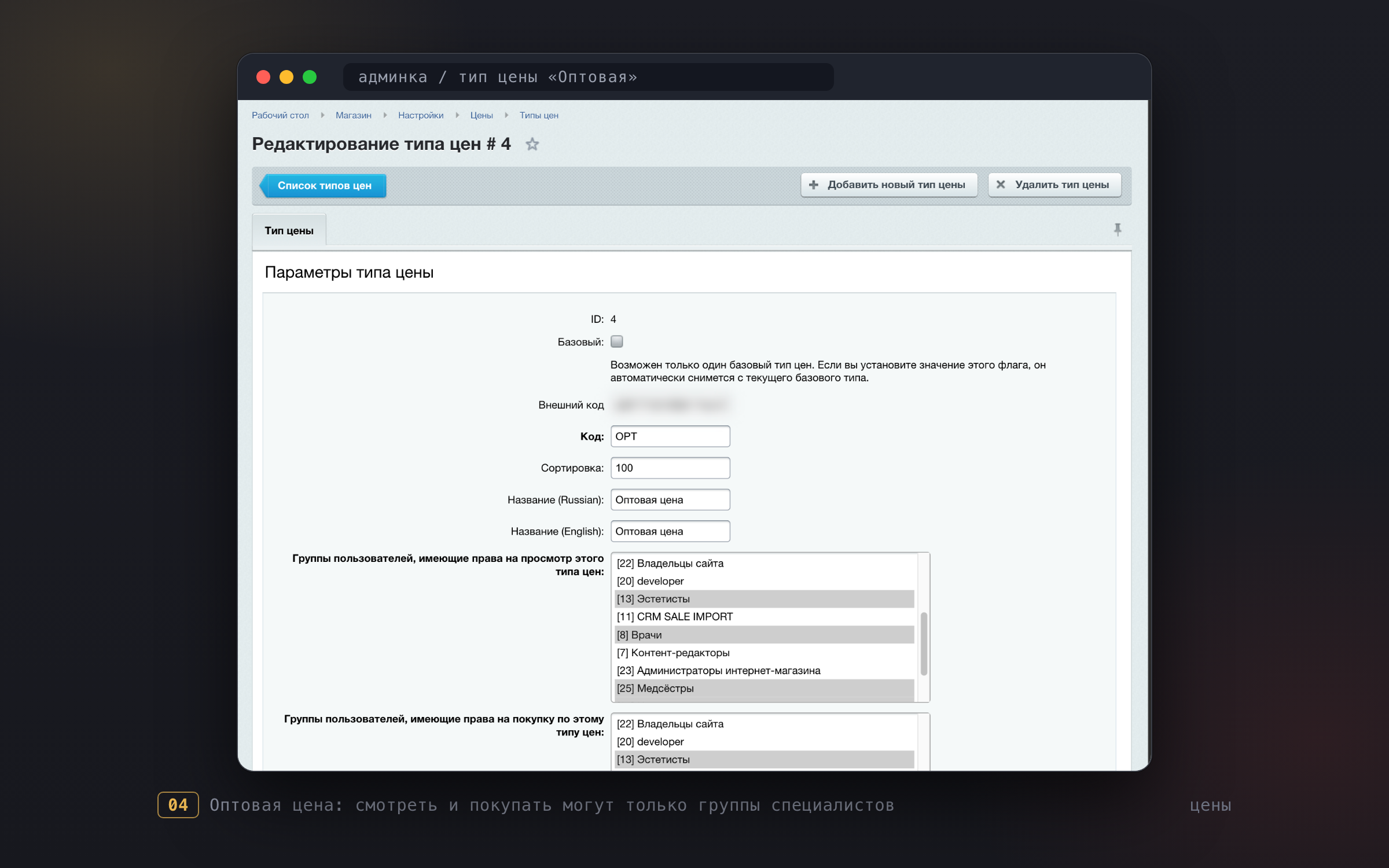Image resolution: width=1389 pixels, height=868 pixels.
Task: Click the plus icon on Добавить новый тип цены
Action: [813, 185]
